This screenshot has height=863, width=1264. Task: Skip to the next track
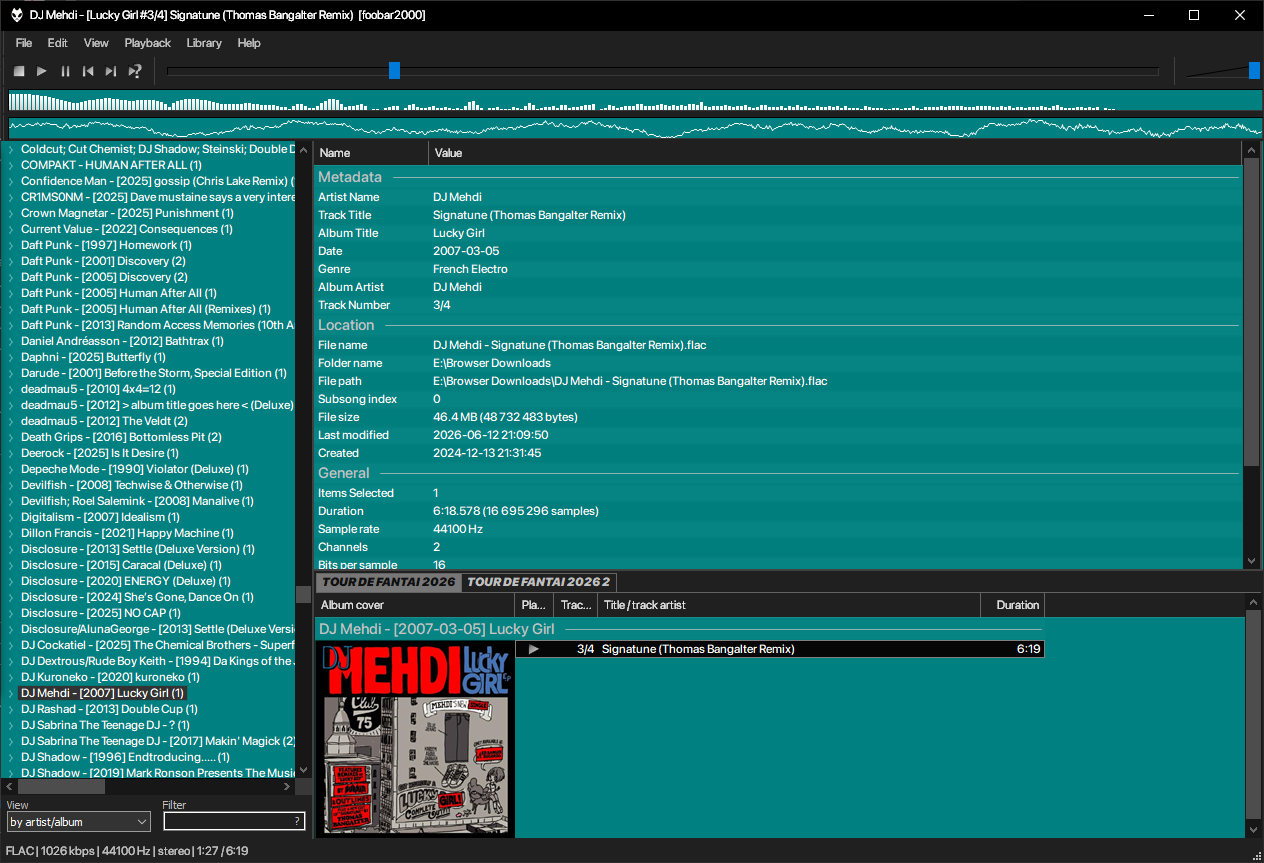(x=111, y=71)
